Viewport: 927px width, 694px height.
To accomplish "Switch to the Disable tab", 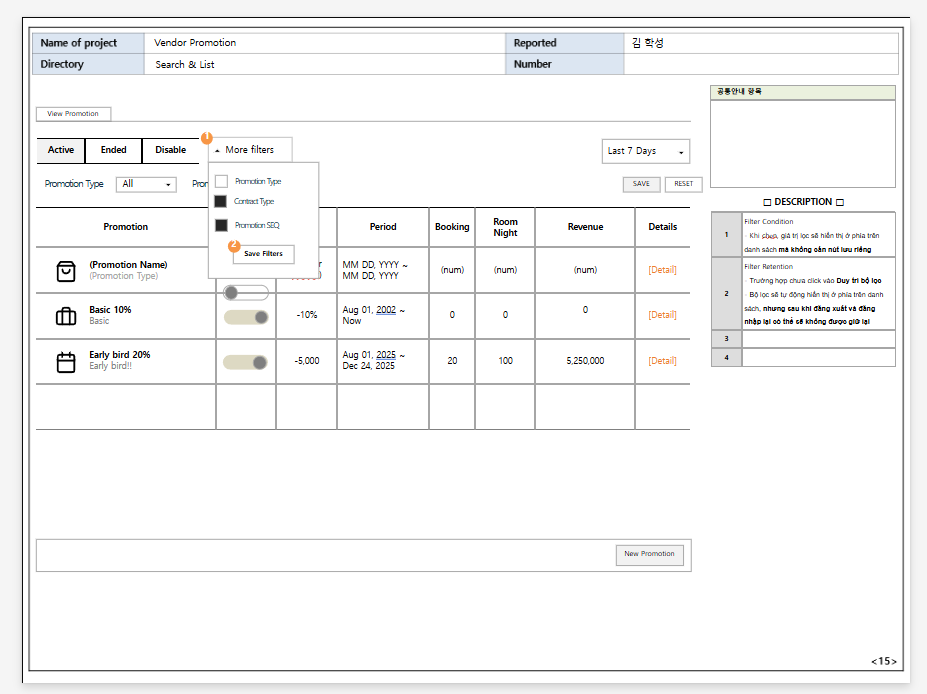I will (x=170, y=150).
